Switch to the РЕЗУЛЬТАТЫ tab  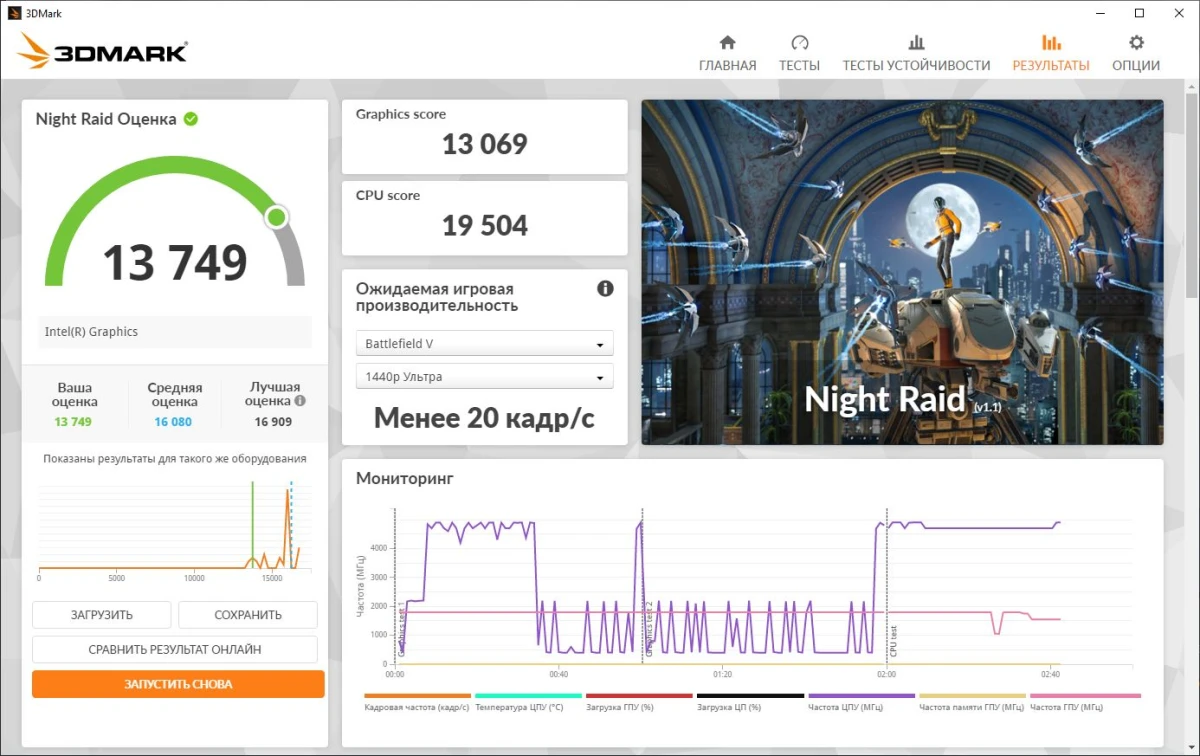[1051, 65]
